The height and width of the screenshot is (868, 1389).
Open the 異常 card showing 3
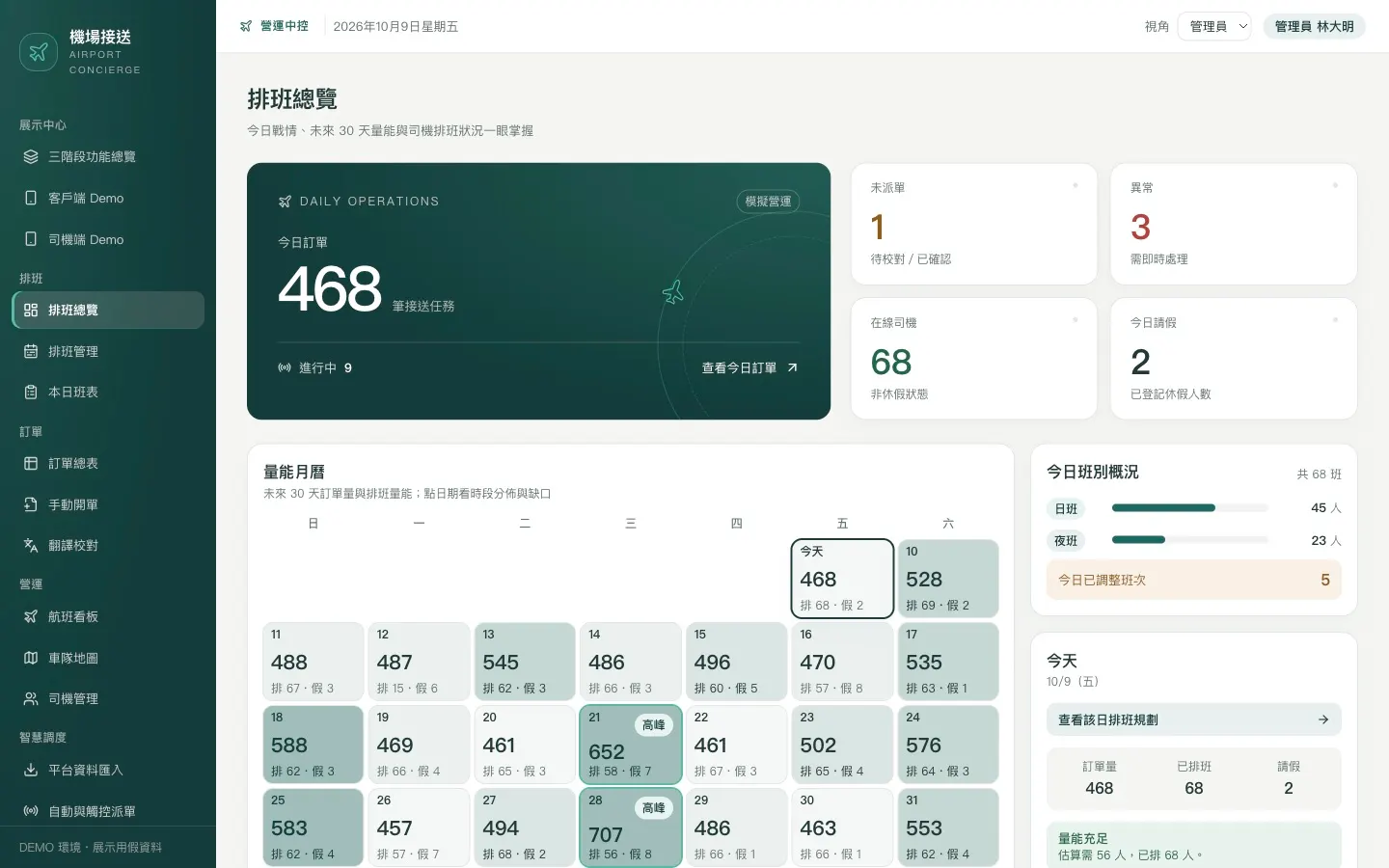1234,224
